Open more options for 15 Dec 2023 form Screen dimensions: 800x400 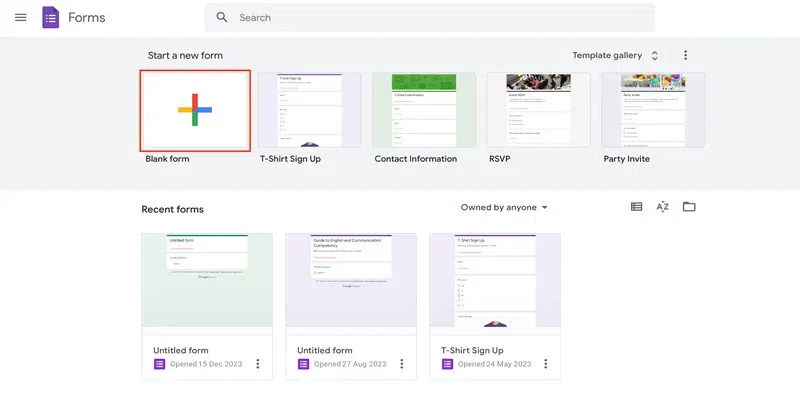click(x=258, y=364)
